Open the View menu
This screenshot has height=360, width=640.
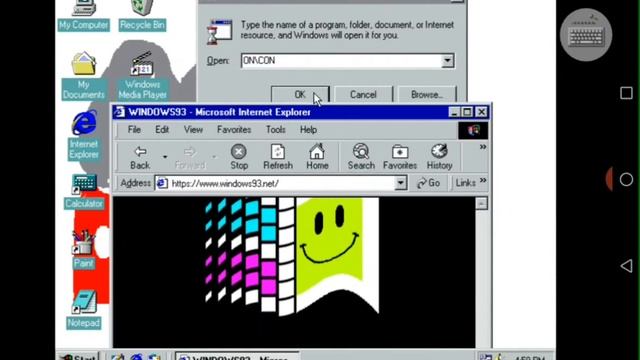[193, 130]
